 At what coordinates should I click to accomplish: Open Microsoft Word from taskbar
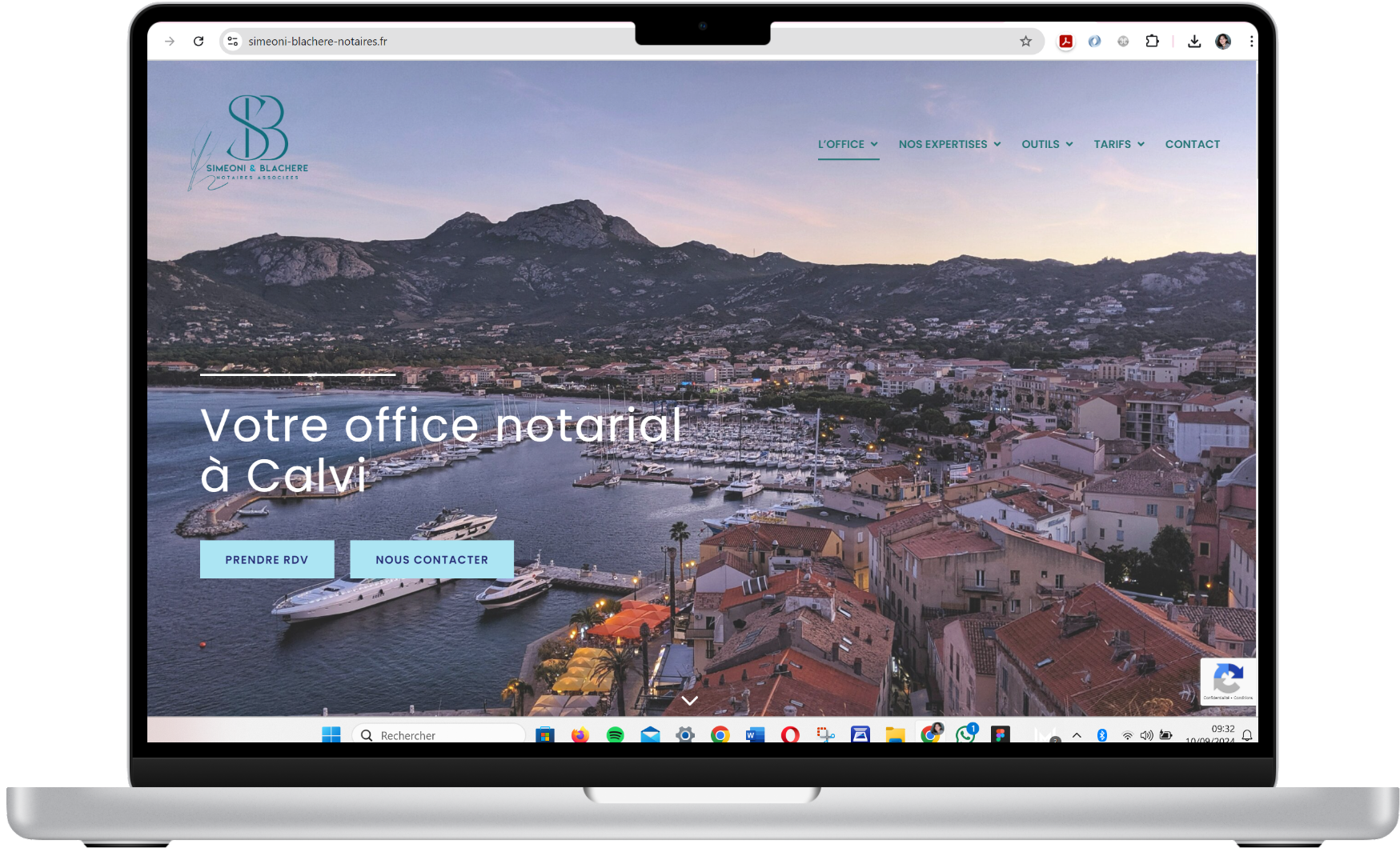pyautogui.click(x=755, y=734)
